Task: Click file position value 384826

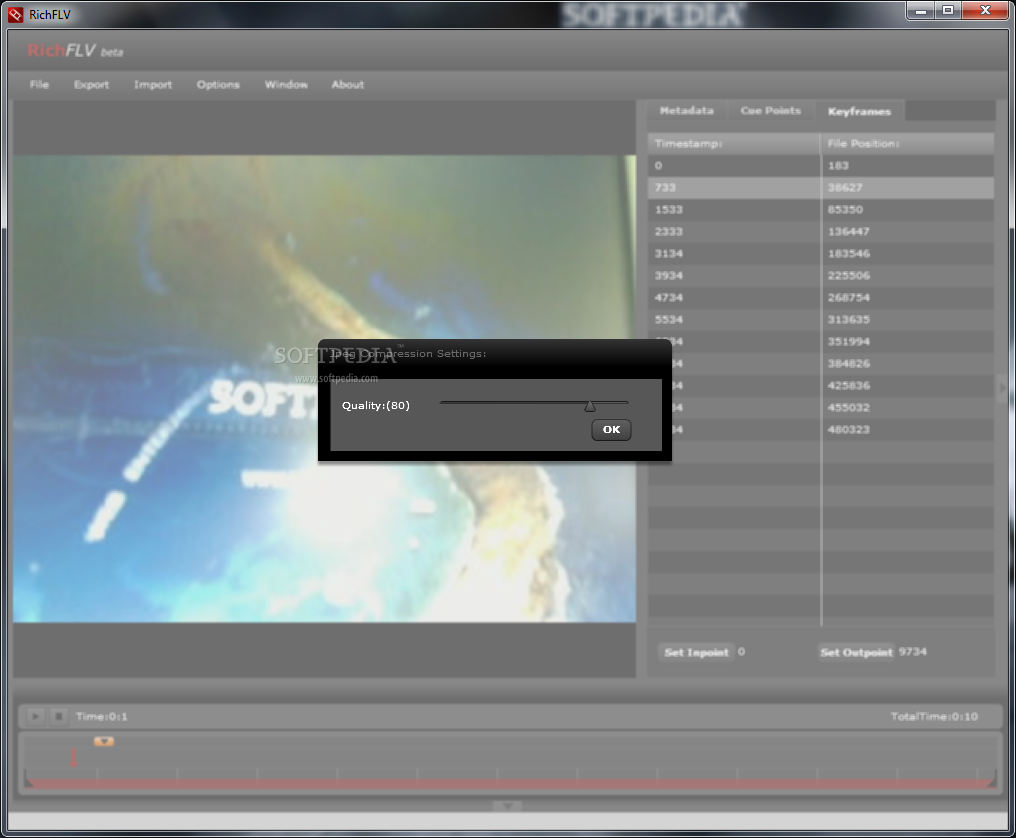Action: [x=848, y=364]
